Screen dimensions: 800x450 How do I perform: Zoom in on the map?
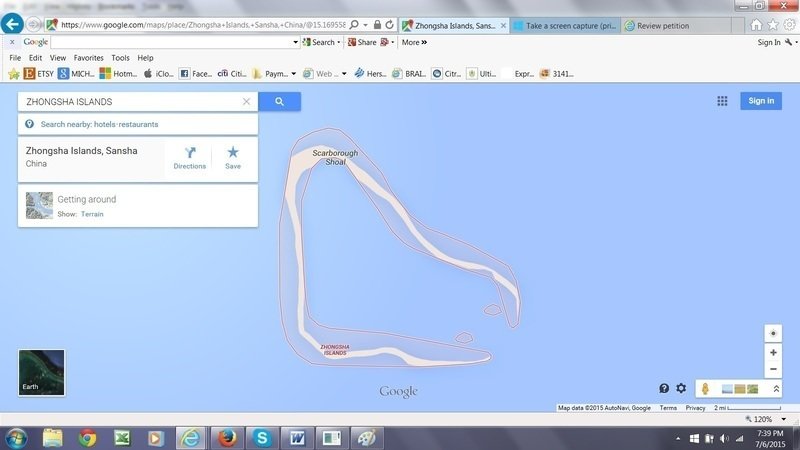click(773, 353)
